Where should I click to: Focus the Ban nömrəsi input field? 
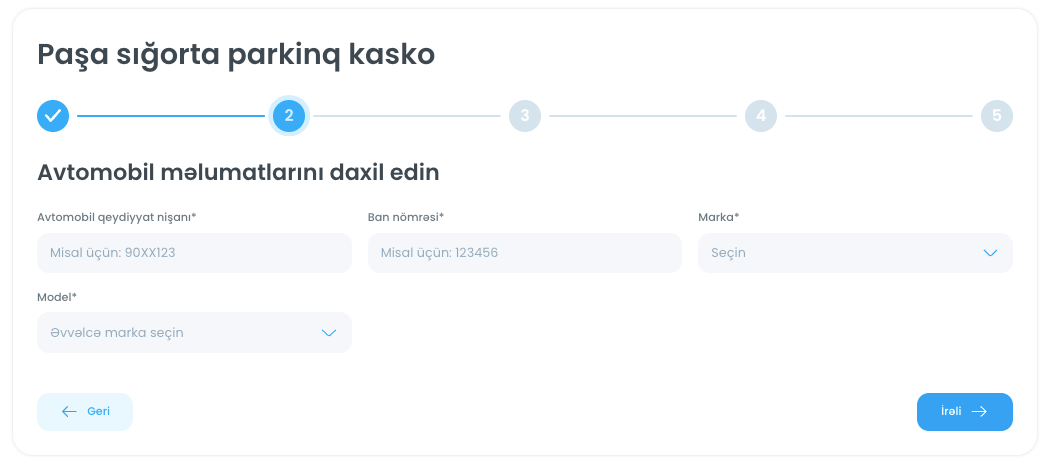(524, 253)
